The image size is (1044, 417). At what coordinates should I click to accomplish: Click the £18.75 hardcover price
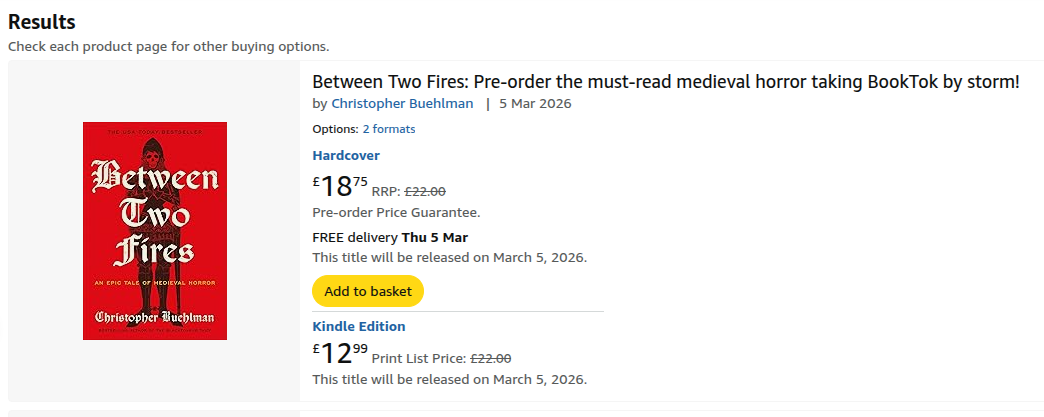(340, 186)
